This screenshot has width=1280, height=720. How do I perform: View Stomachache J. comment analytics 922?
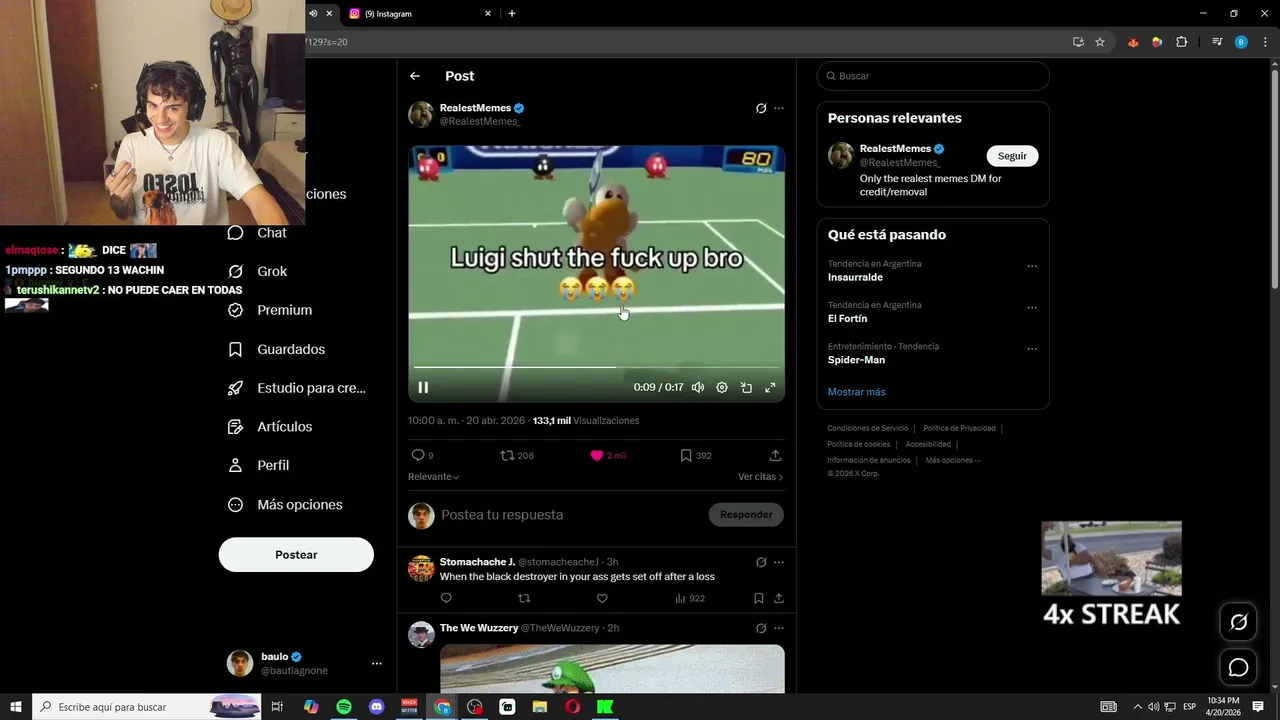pyautogui.click(x=690, y=598)
